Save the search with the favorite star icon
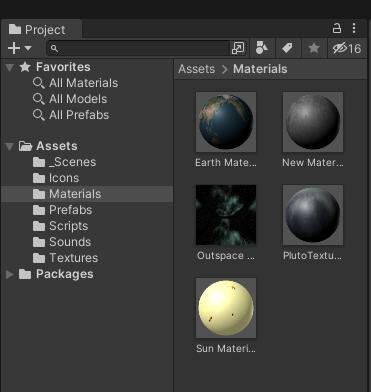 [314, 49]
